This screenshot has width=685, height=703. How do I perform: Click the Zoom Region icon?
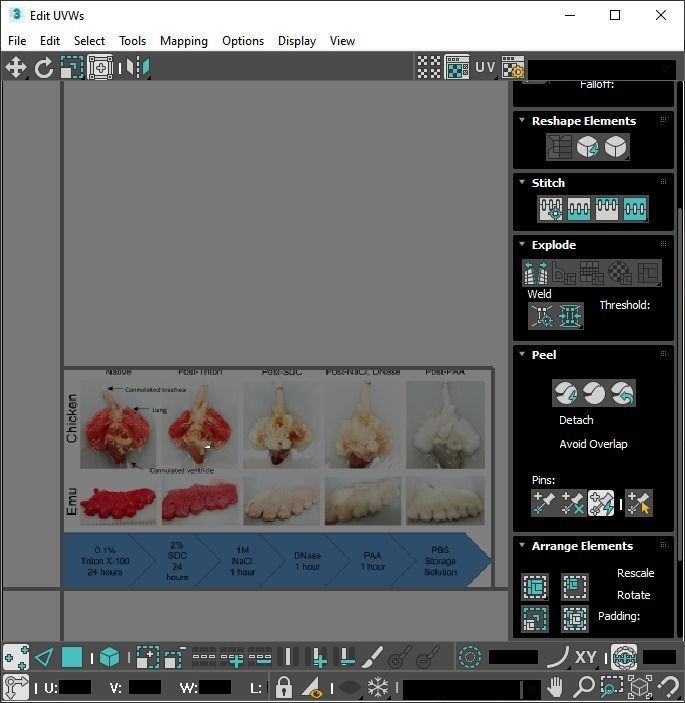(612, 686)
